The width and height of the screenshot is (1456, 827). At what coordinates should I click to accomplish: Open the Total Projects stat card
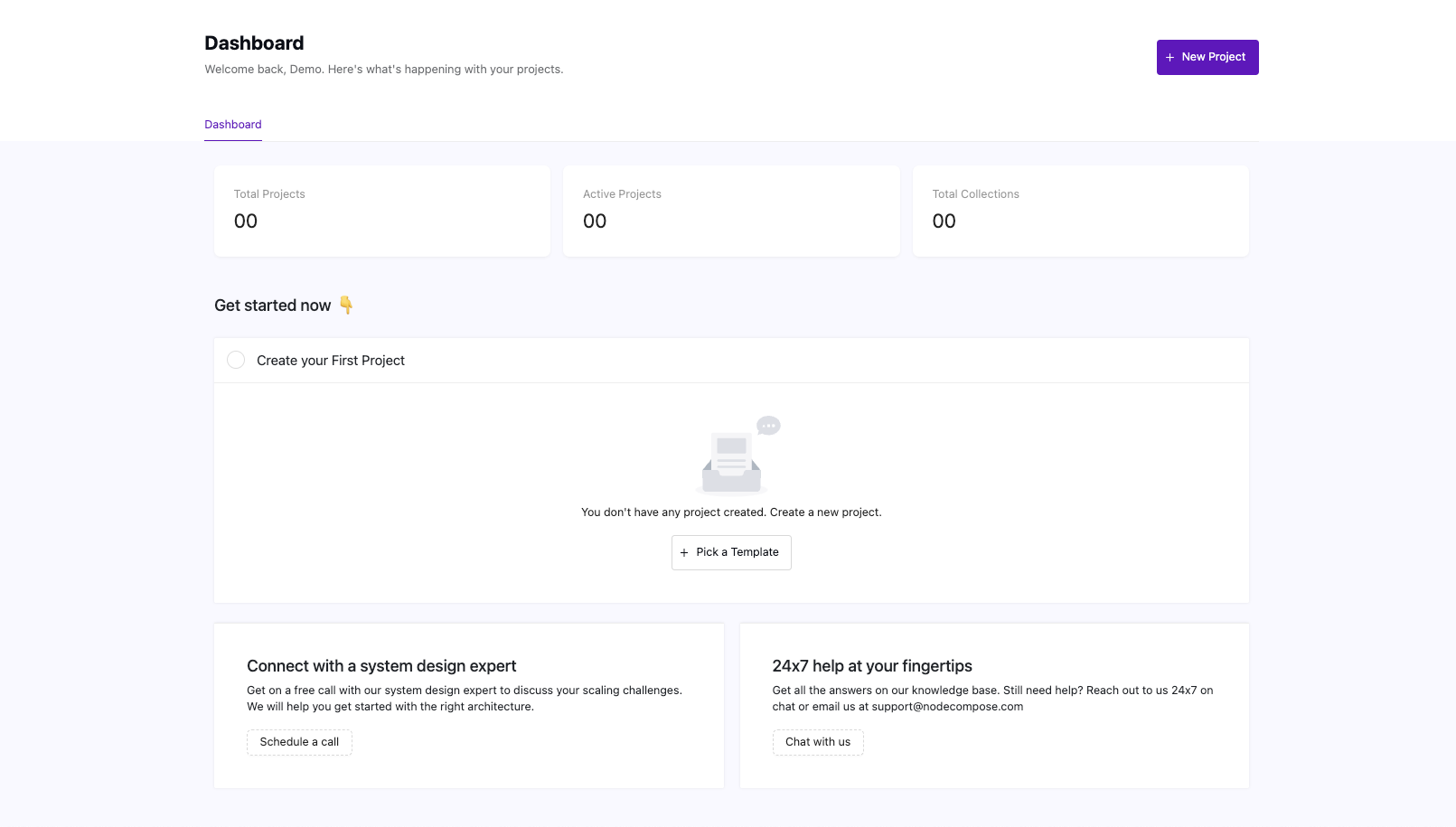tap(382, 211)
